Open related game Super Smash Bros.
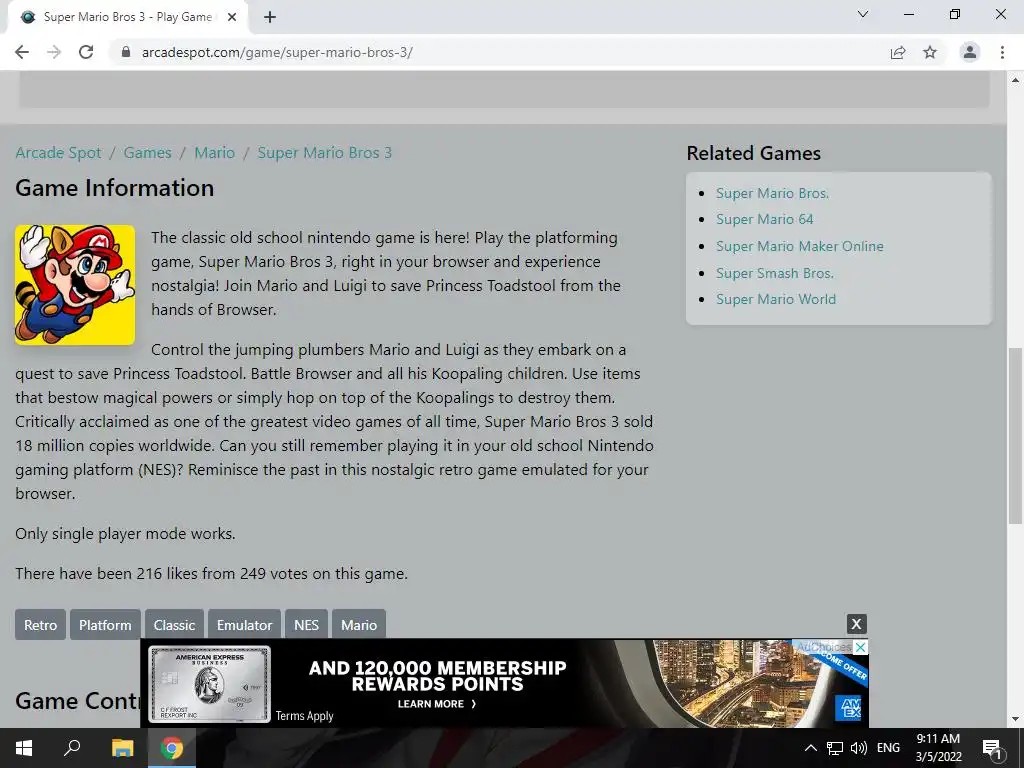Image resolution: width=1024 pixels, height=768 pixels. [x=775, y=273]
